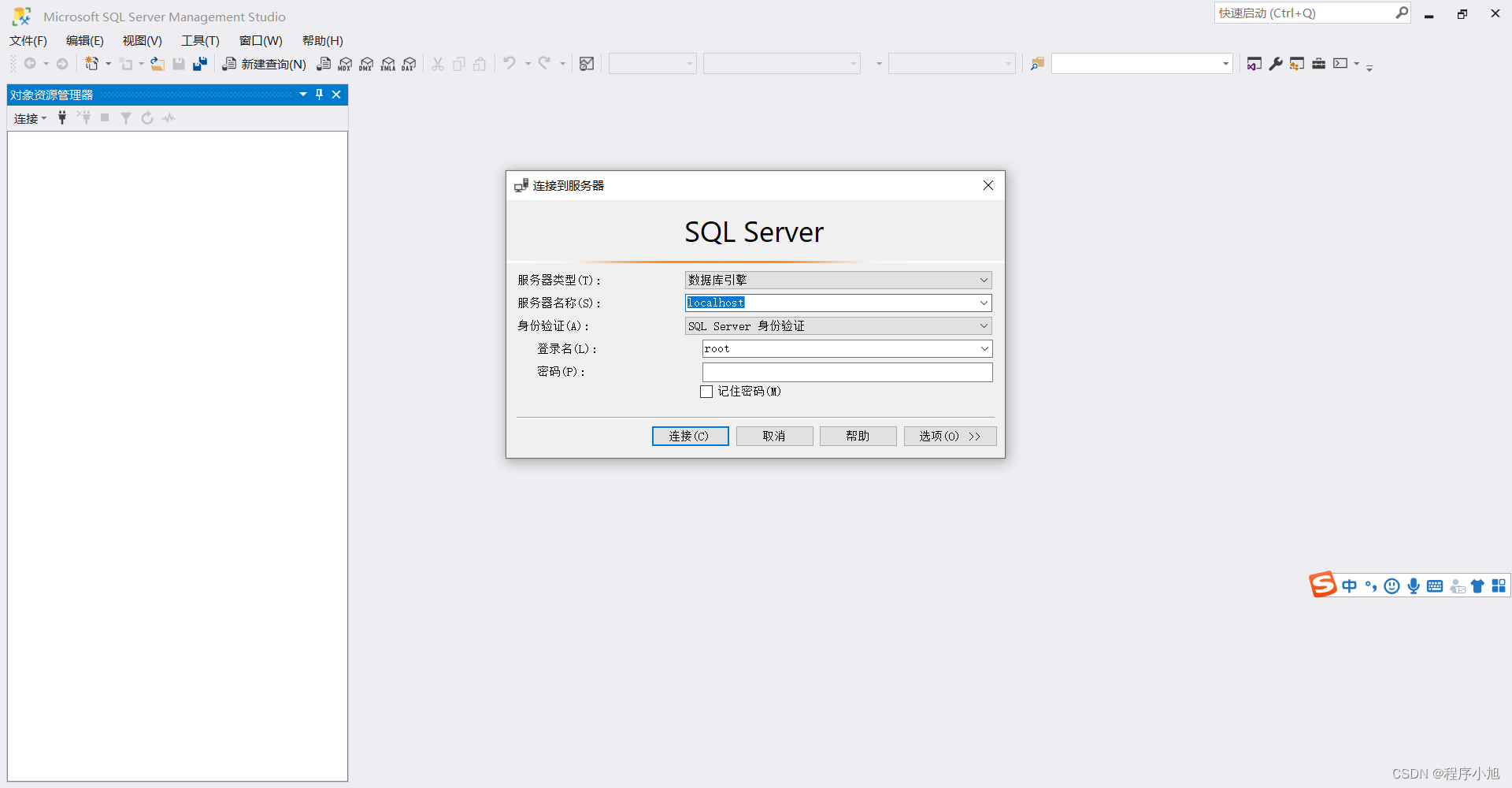Open the 视图(V) menu
The image size is (1512, 788).
143,41
